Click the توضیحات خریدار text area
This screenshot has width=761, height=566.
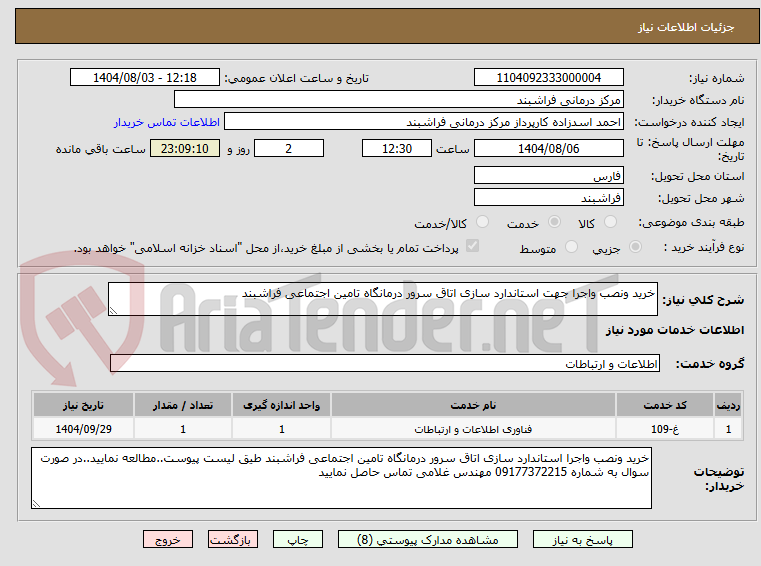click(x=341, y=478)
